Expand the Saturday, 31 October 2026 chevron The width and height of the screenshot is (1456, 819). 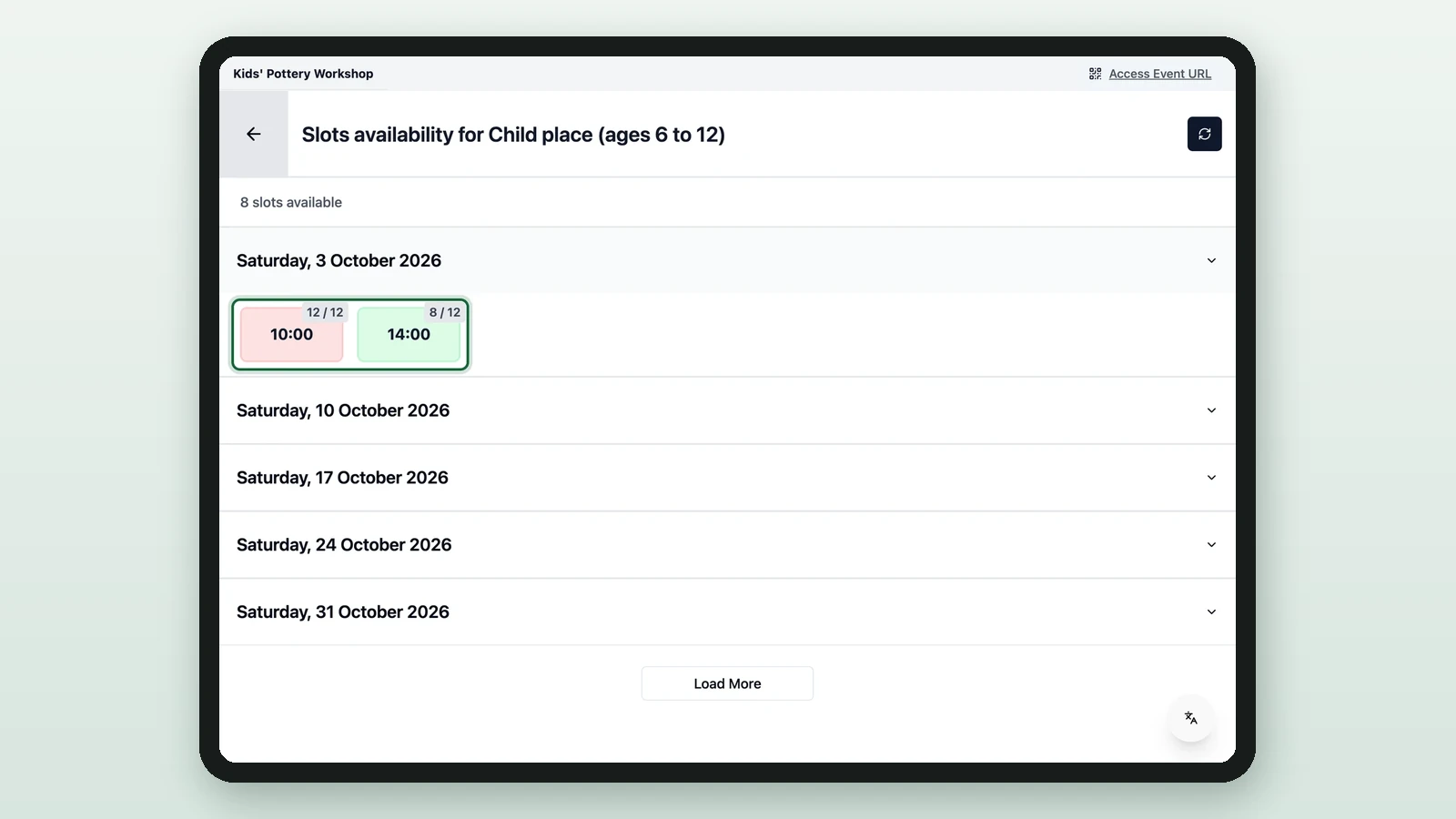coord(1211,612)
